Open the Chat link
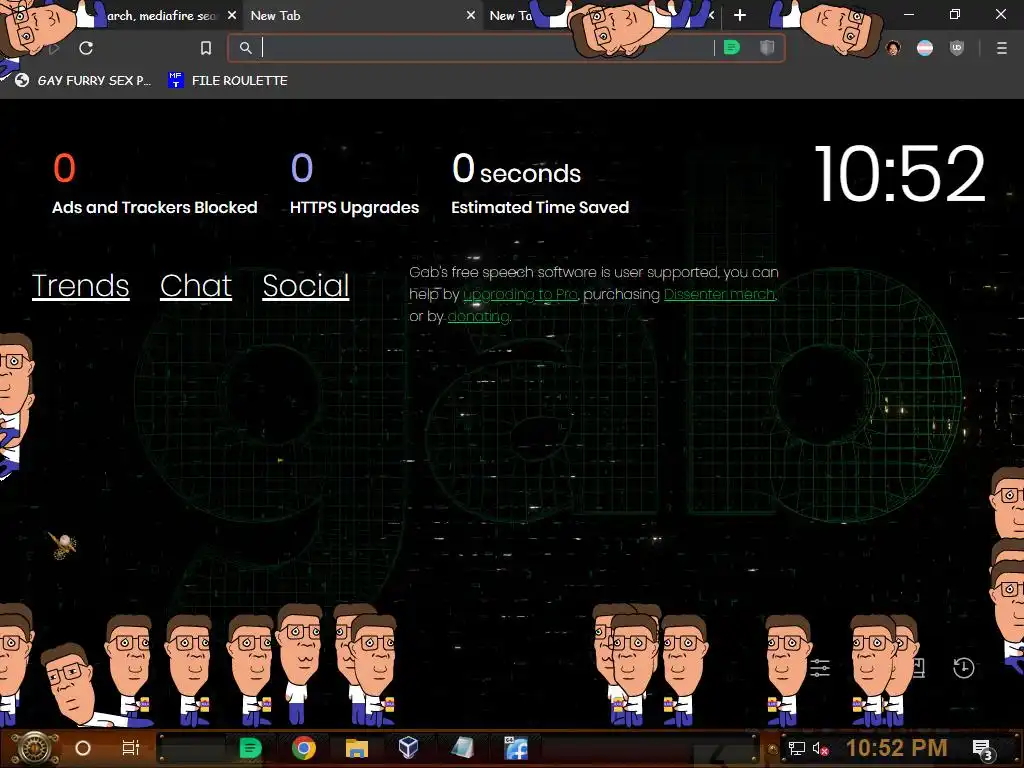1024x768 pixels. pyautogui.click(x=196, y=285)
